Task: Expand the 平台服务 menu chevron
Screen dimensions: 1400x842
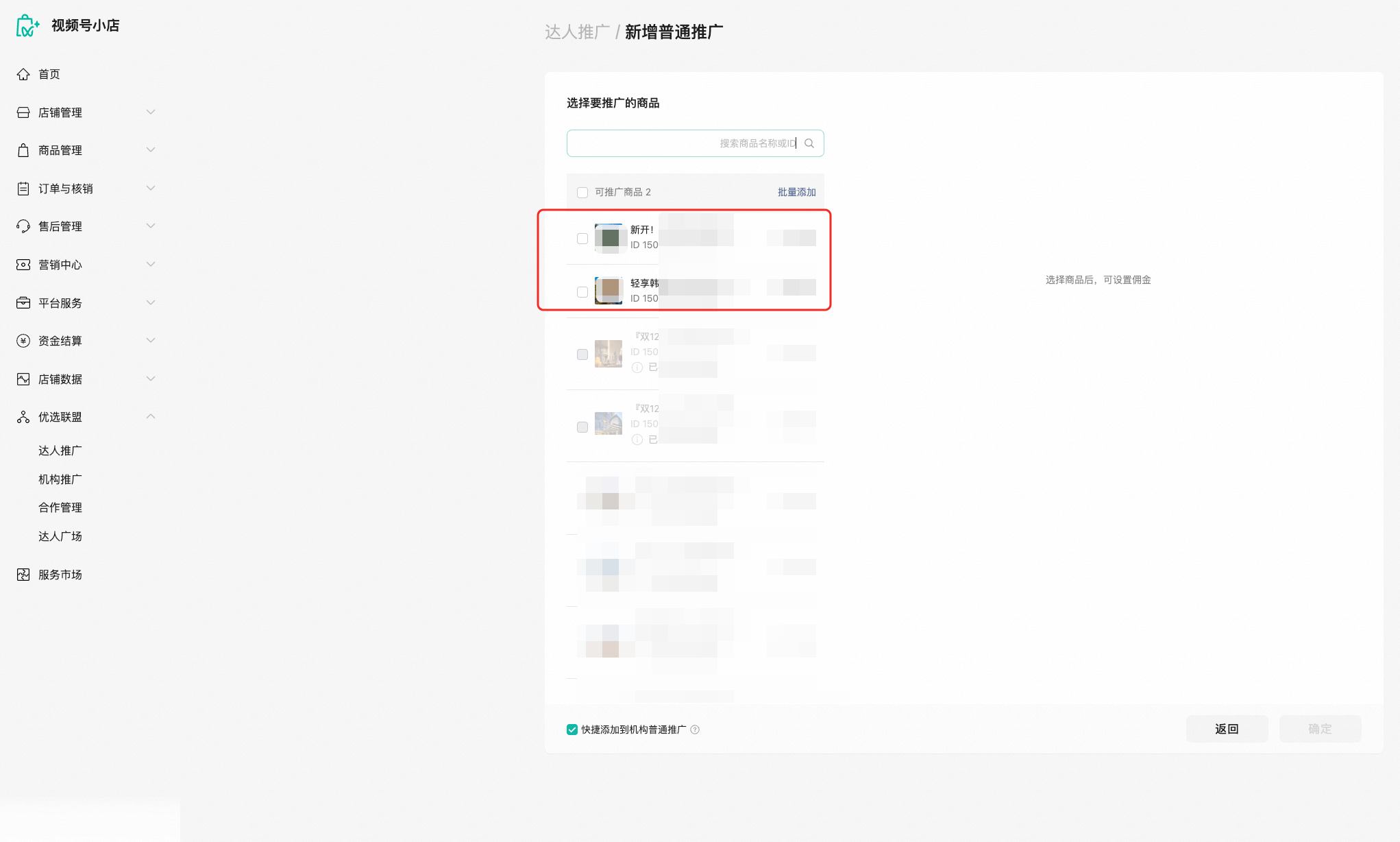Action: [151, 302]
